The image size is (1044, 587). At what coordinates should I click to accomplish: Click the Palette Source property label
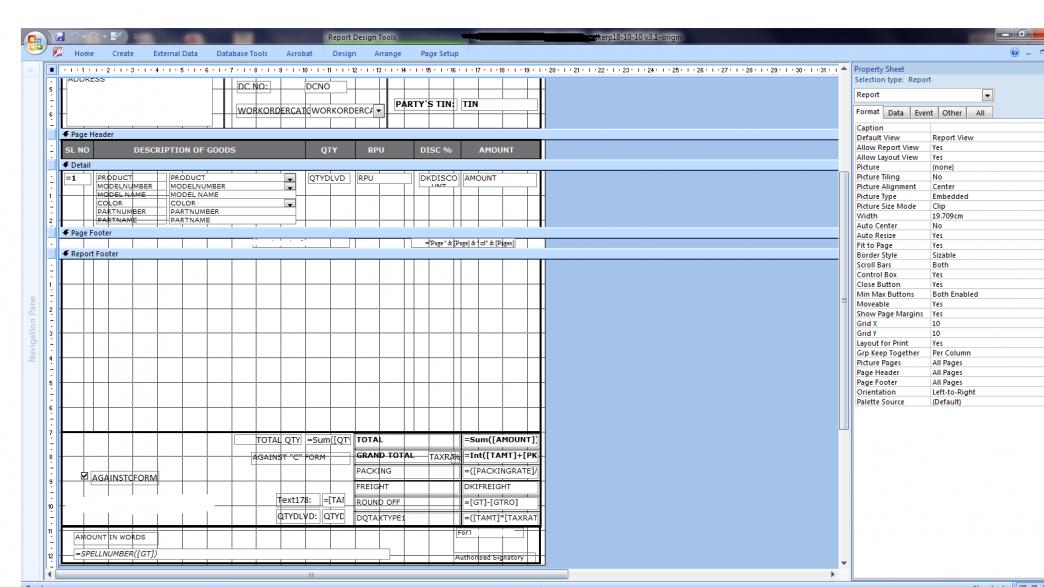(880, 402)
